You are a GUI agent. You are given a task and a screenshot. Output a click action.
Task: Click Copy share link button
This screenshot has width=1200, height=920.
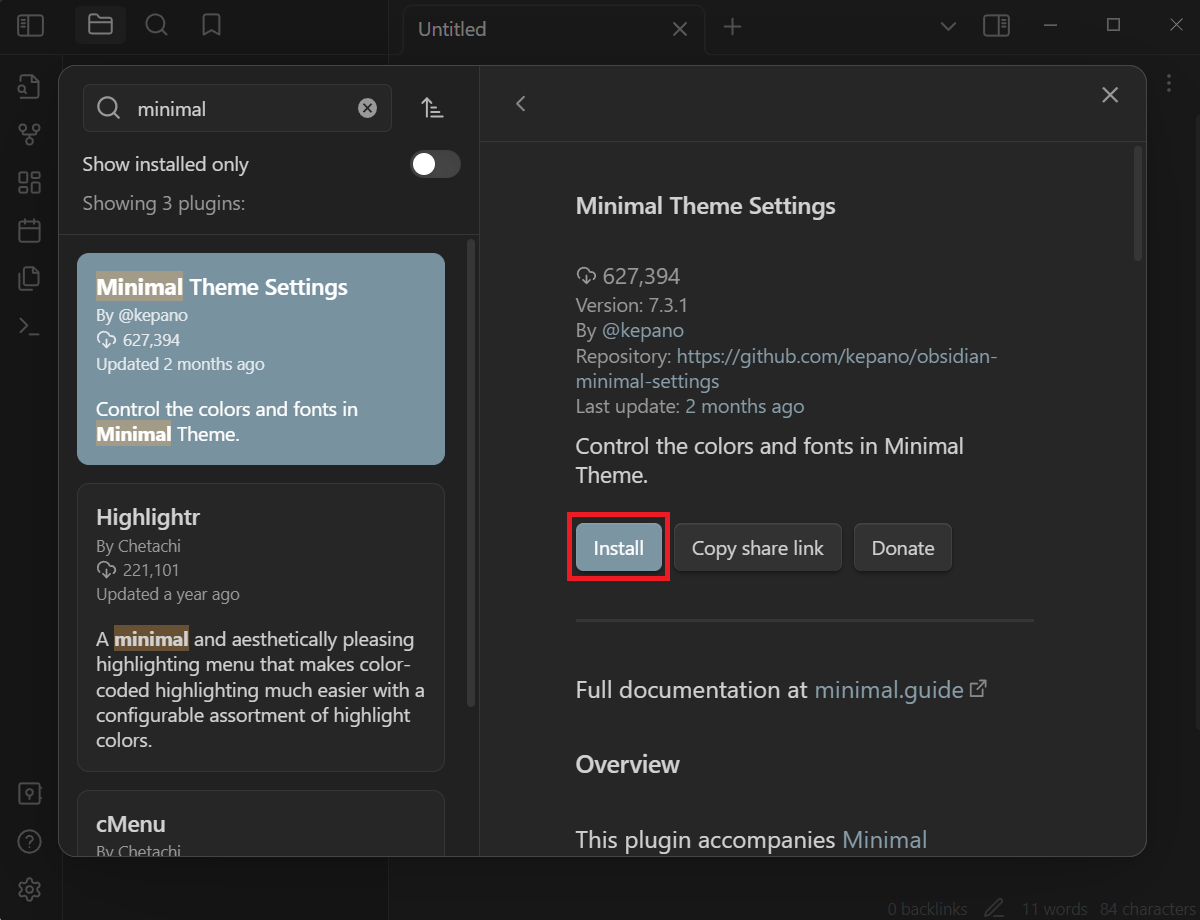[758, 548]
